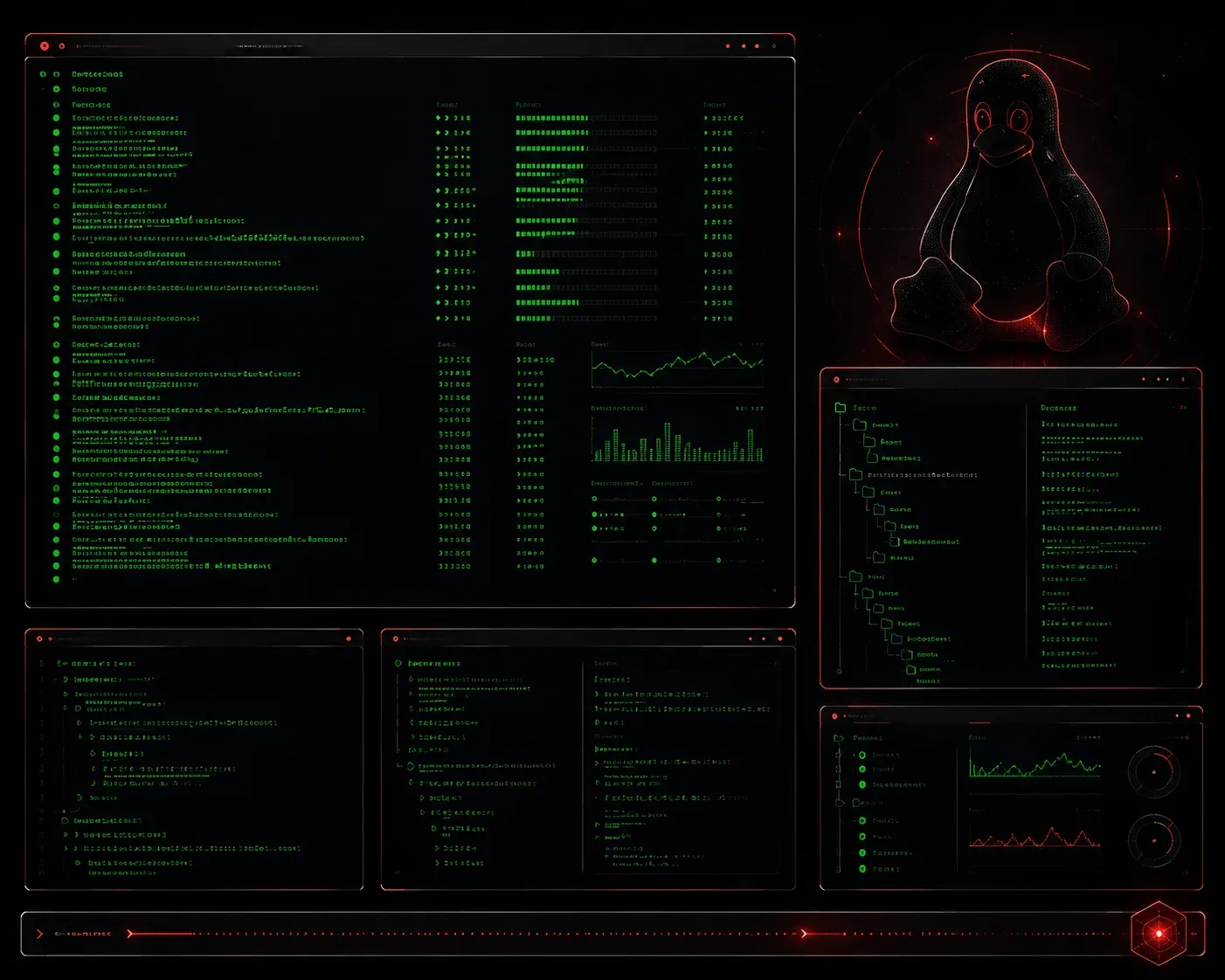Click small red icon right of the hexagon
1225x980 pixels.
[1194, 934]
